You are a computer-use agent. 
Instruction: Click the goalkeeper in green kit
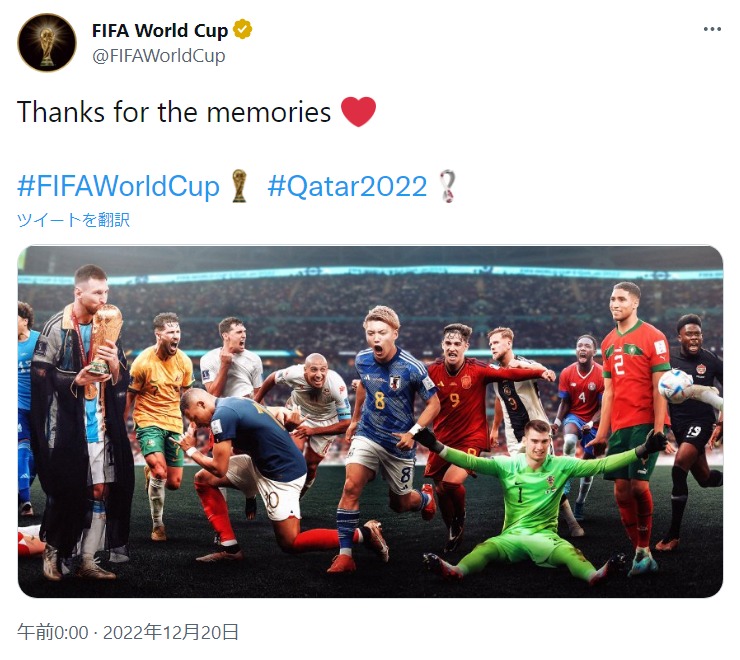click(538, 500)
